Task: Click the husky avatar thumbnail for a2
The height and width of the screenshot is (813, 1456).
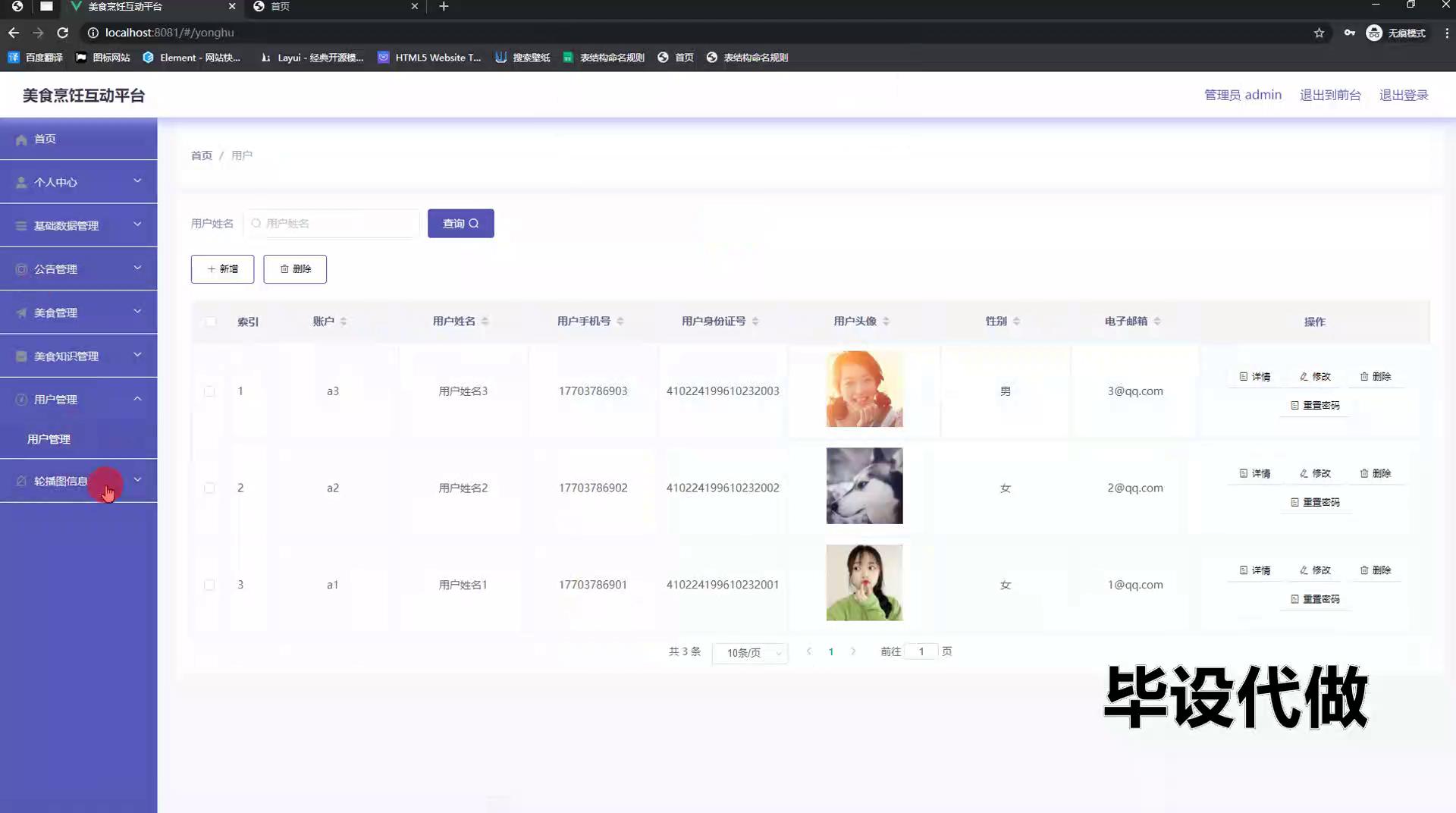Action: tap(864, 486)
